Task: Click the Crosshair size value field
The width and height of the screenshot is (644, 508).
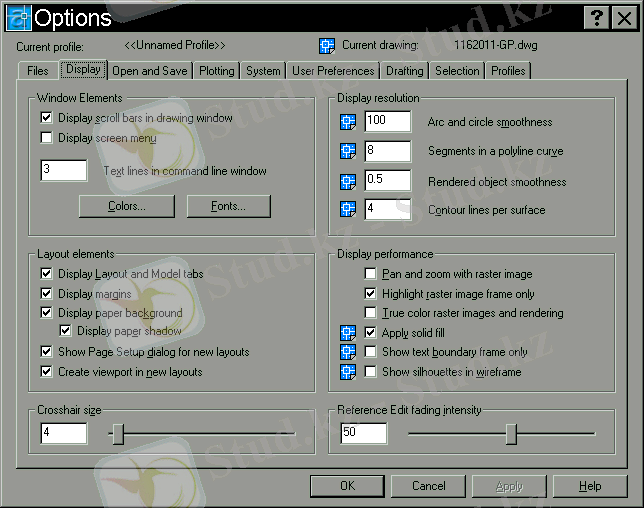Action: click(64, 433)
